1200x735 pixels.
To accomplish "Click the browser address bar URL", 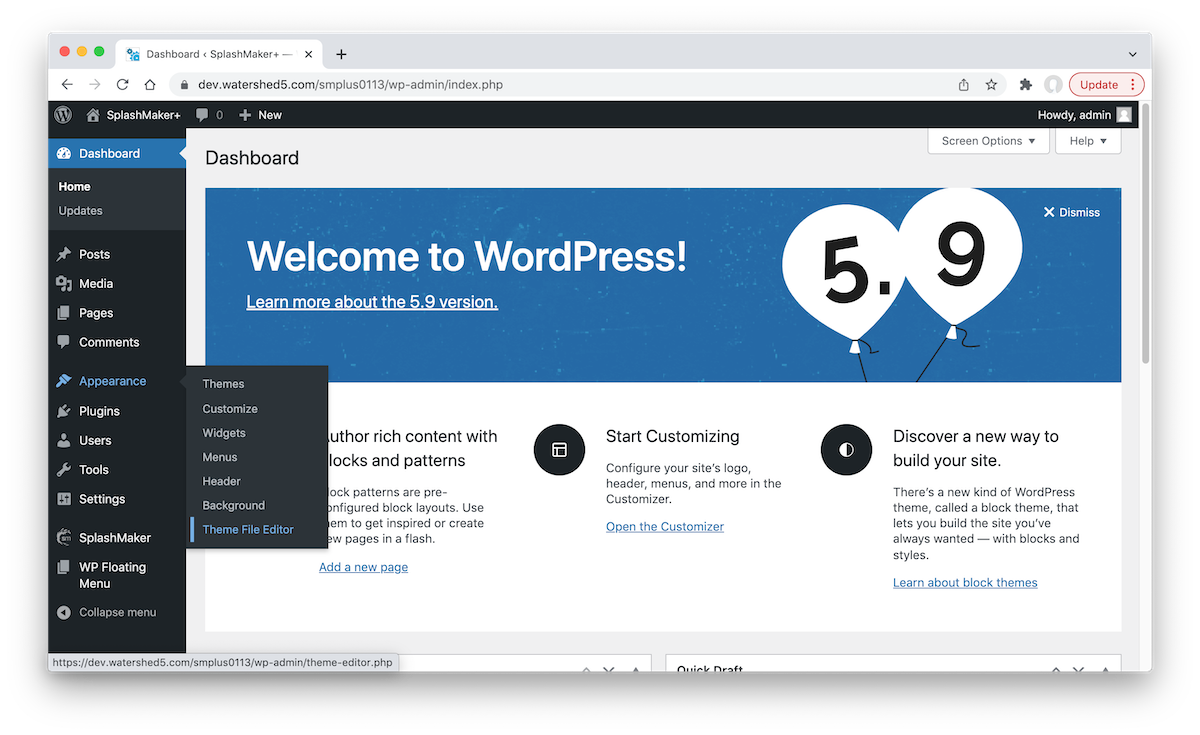I will pyautogui.click(x=350, y=85).
